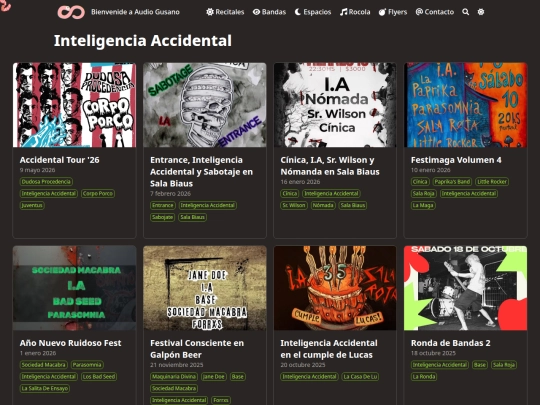The width and height of the screenshot is (540, 405).
Task: Open the Recitales menu item
Action: [x=225, y=12]
